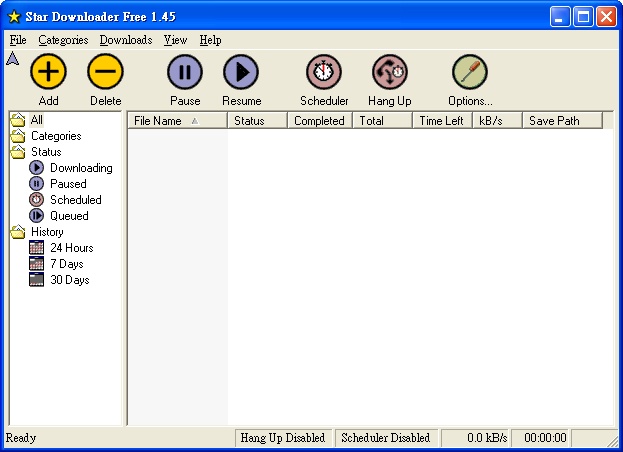Sort by Status column header
The height and width of the screenshot is (452, 623).
(257, 121)
